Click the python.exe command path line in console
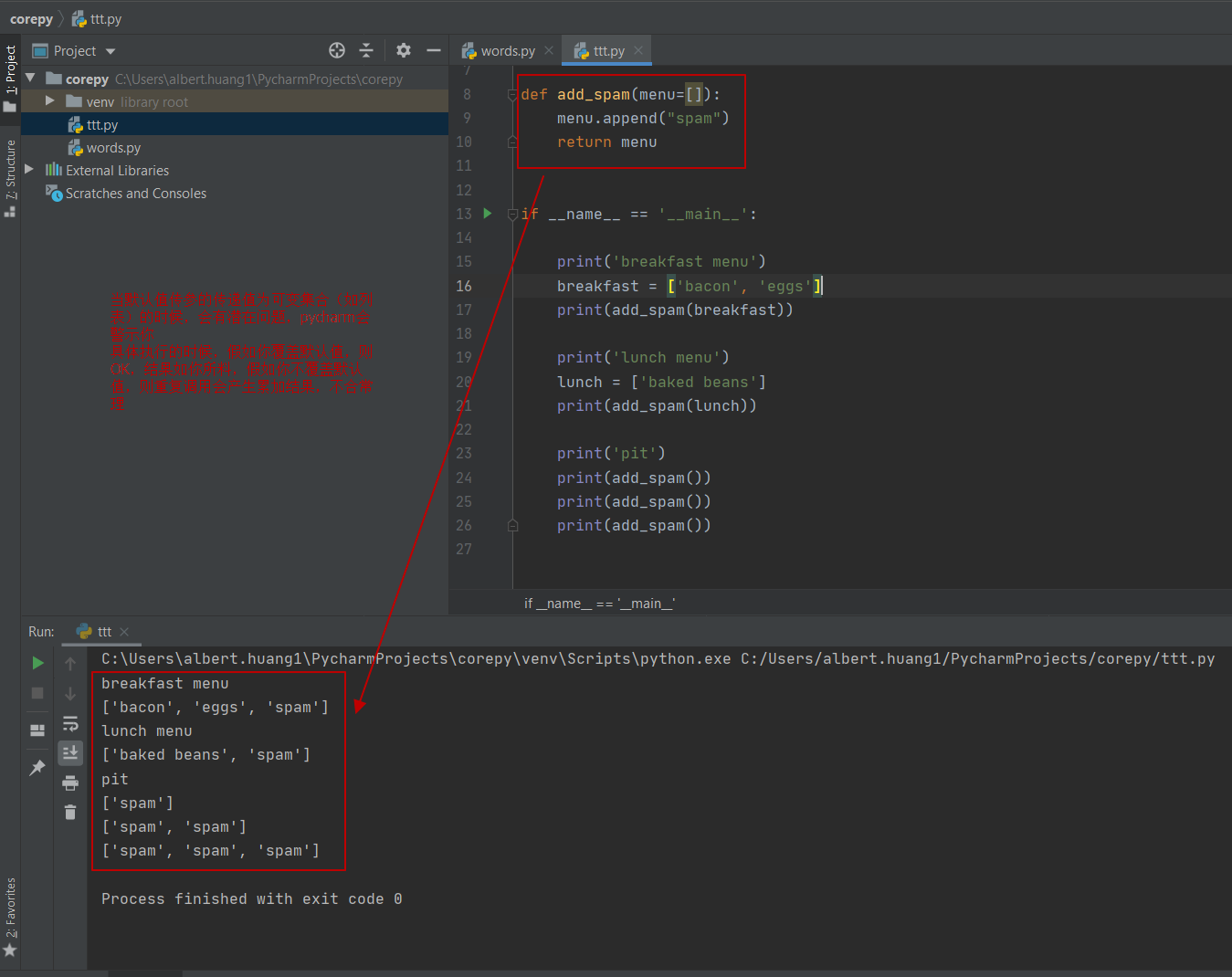The image size is (1232, 977). [658, 659]
